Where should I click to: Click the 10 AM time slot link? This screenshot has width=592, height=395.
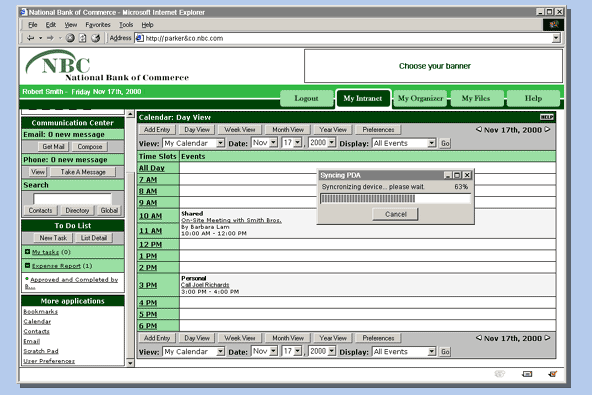tap(151, 216)
